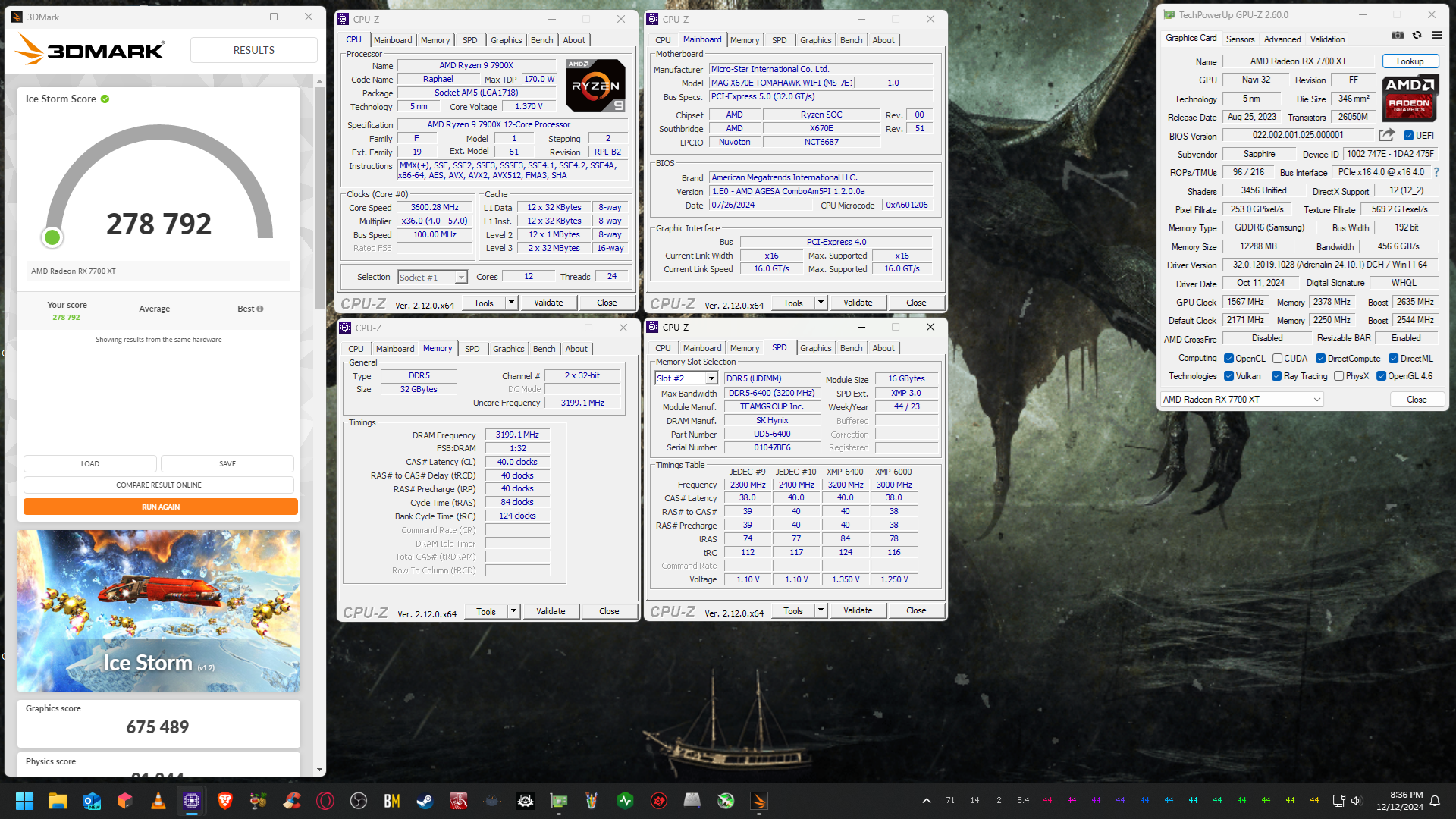Enable the PhysX checkbox
Image resolution: width=1456 pixels, height=819 pixels.
point(1338,376)
